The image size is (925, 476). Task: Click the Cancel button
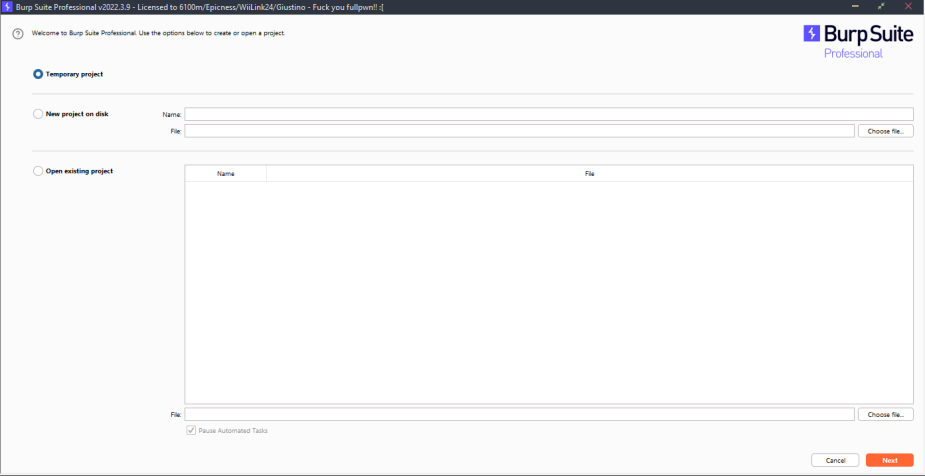pyautogui.click(x=835, y=460)
